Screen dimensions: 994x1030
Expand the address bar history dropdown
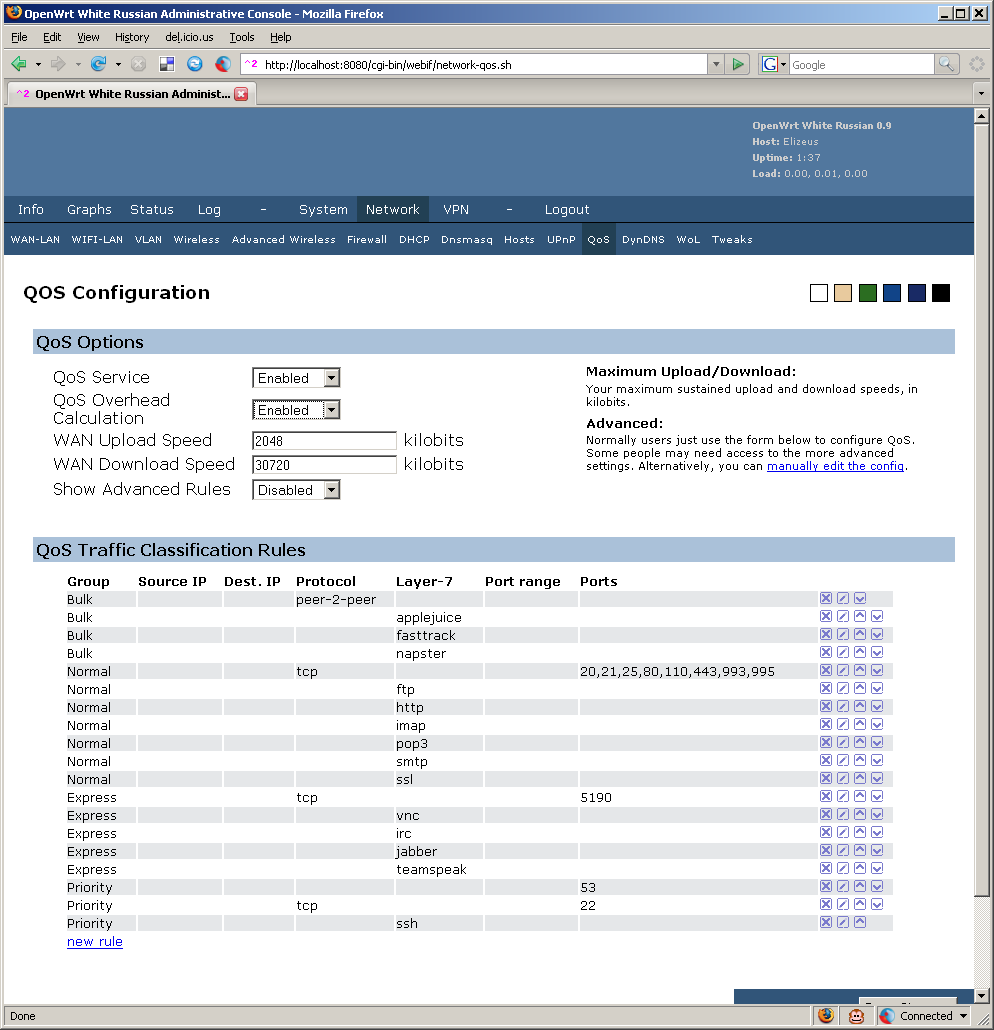coord(716,64)
